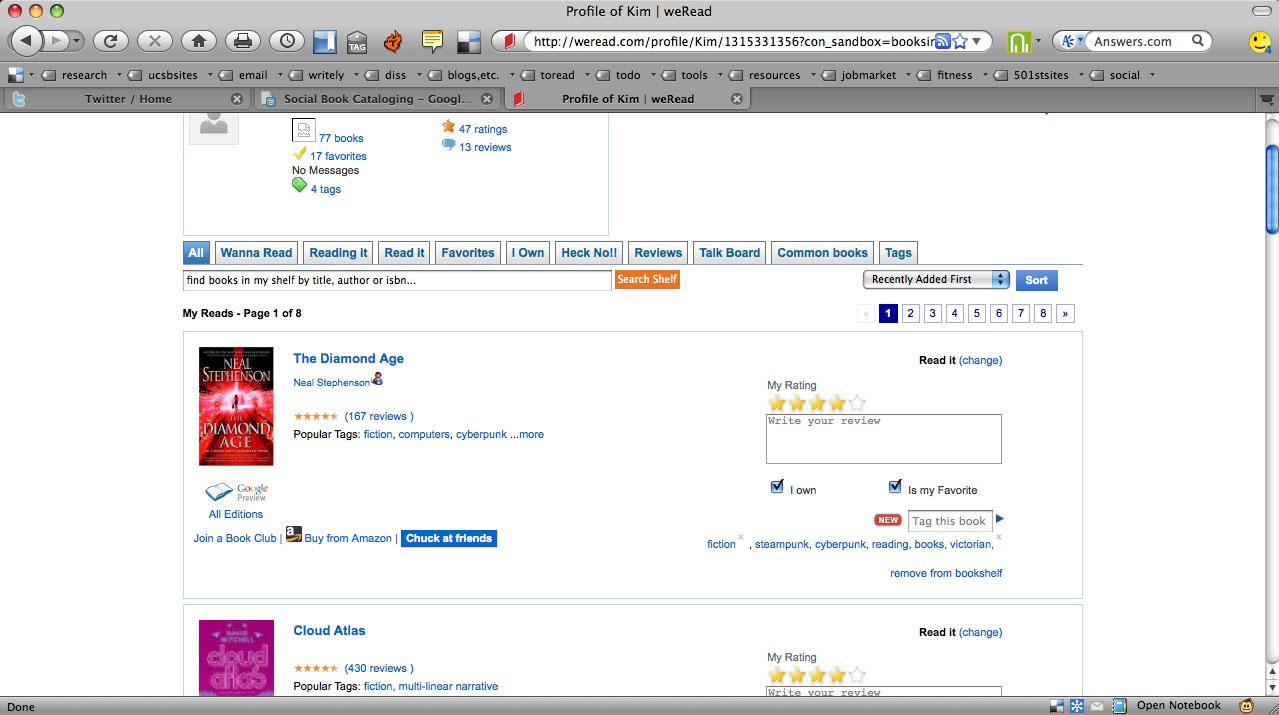Image resolution: width=1279 pixels, height=715 pixels.
Task: Click the TAG toolbar icon
Action: pyautogui.click(x=357, y=42)
